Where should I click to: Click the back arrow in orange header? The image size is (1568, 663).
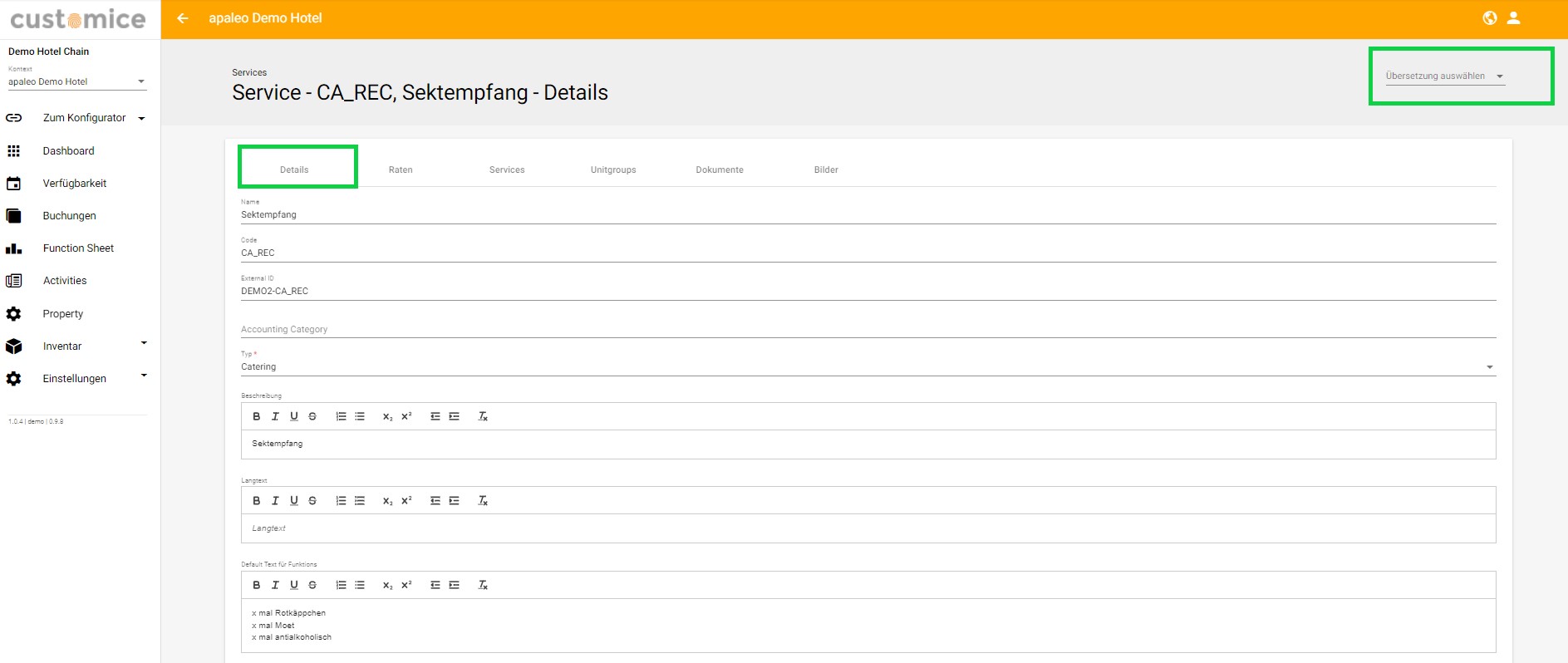coord(183,18)
